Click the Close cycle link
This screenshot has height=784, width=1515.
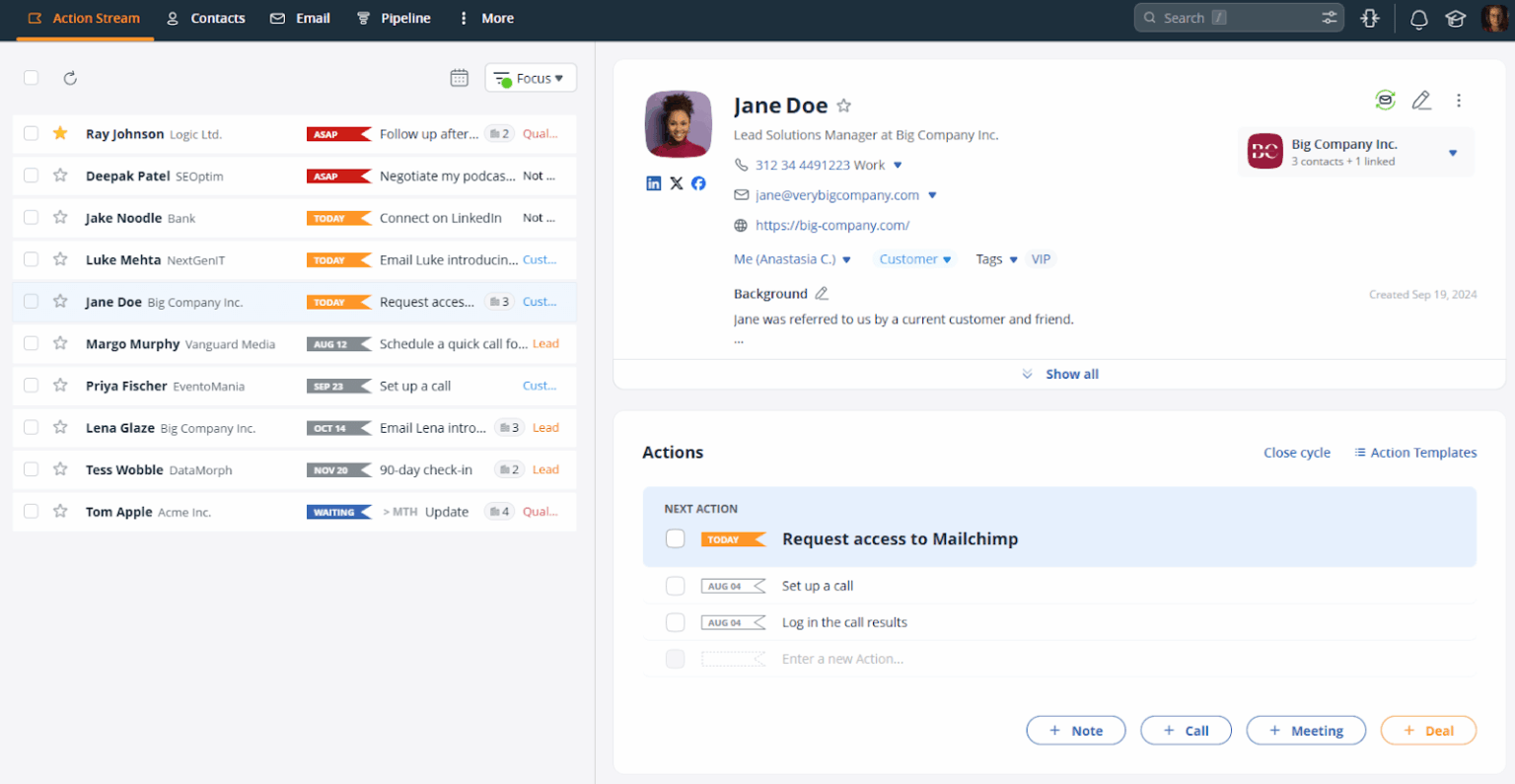[x=1296, y=452]
